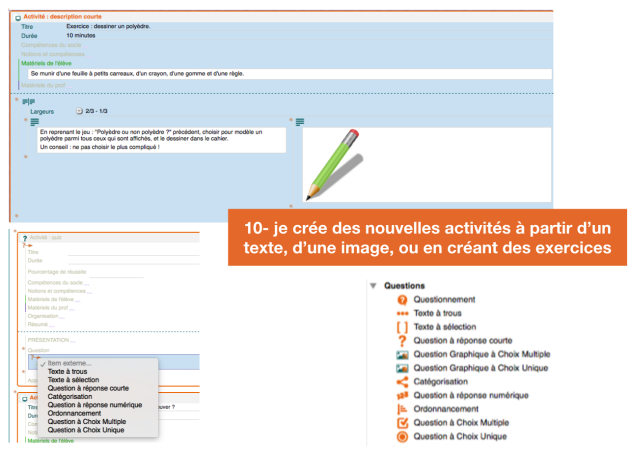Click the Ordonnancement icon in Questions list
630x450 pixels.
(401, 408)
